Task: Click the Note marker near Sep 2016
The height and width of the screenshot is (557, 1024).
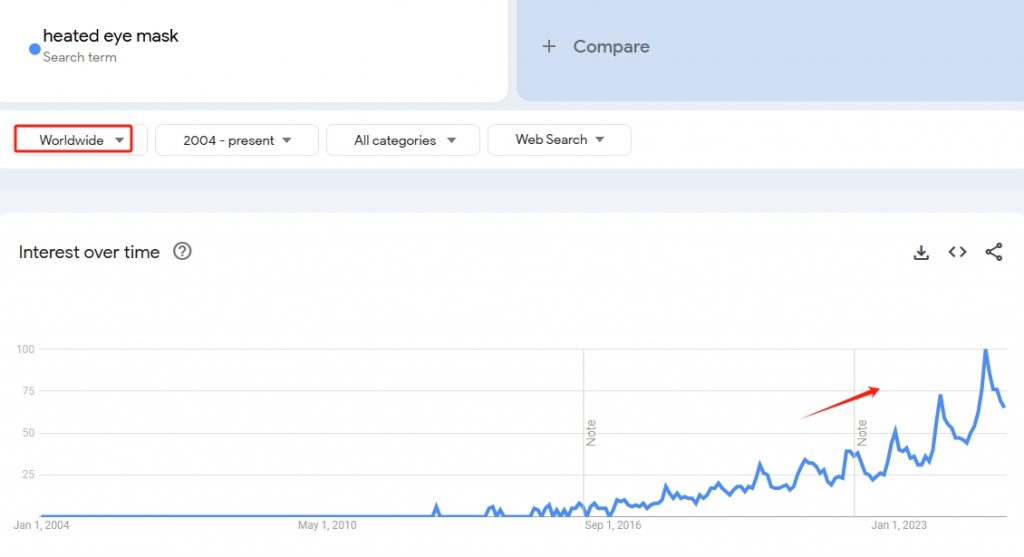Action: [591, 432]
